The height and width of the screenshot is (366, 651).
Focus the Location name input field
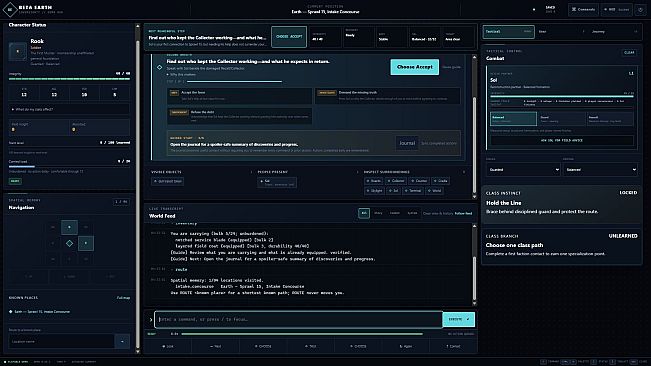coord(61,342)
